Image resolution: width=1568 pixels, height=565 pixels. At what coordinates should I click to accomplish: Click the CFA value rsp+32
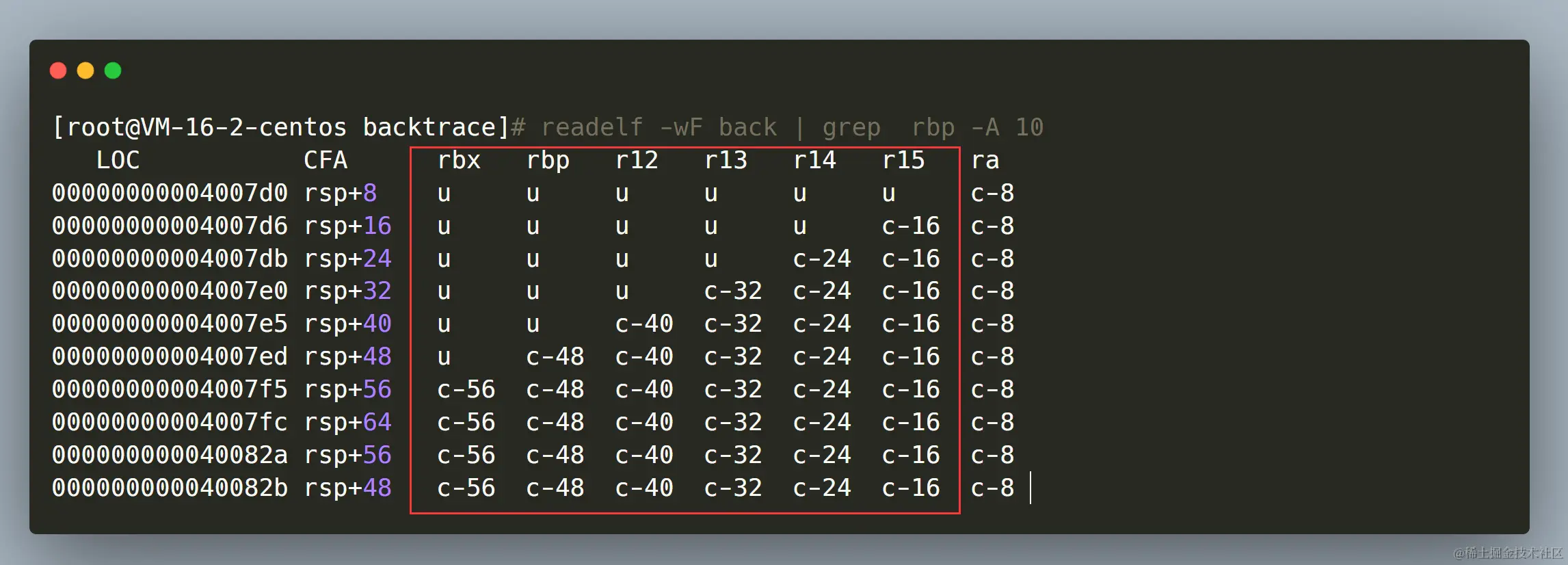click(348, 291)
